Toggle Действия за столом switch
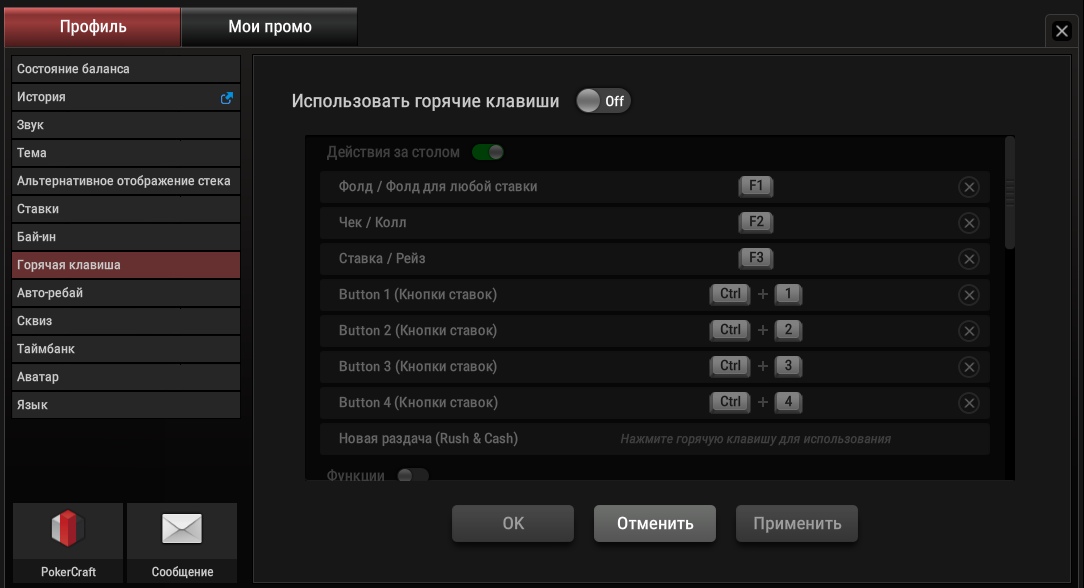Image resolution: width=1084 pixels, height=588 pixels. point(488,152)
